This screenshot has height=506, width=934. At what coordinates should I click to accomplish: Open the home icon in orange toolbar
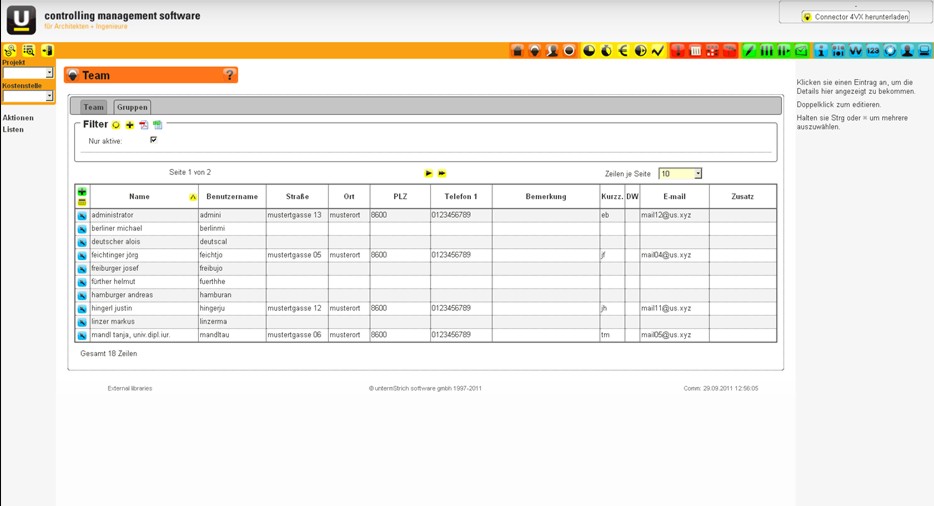click(x=517, y=51)
